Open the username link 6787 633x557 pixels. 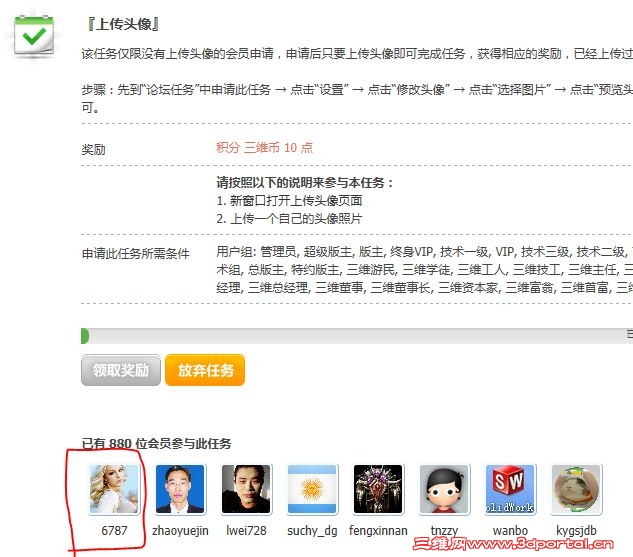click(x=114, y=530)
